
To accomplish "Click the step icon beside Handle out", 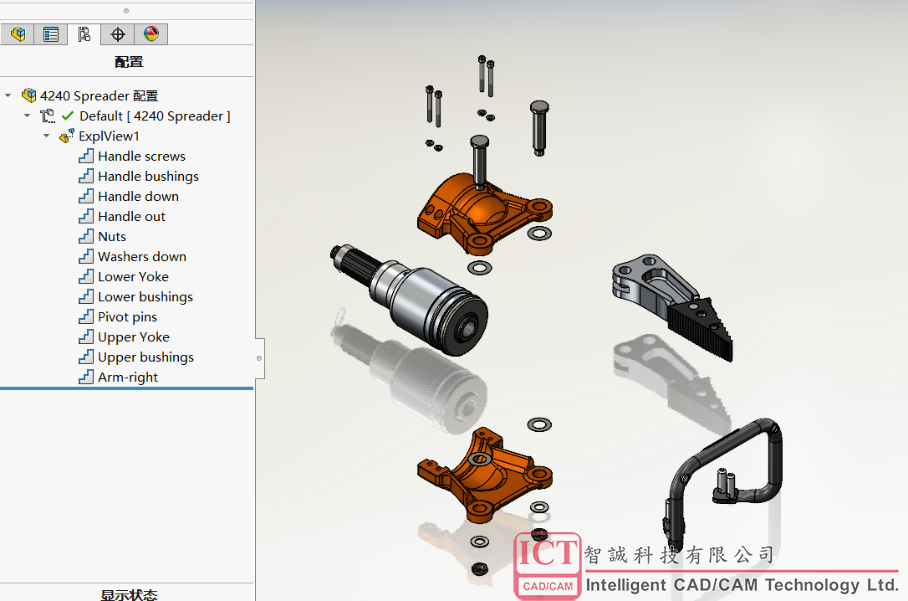I will 86,216.
